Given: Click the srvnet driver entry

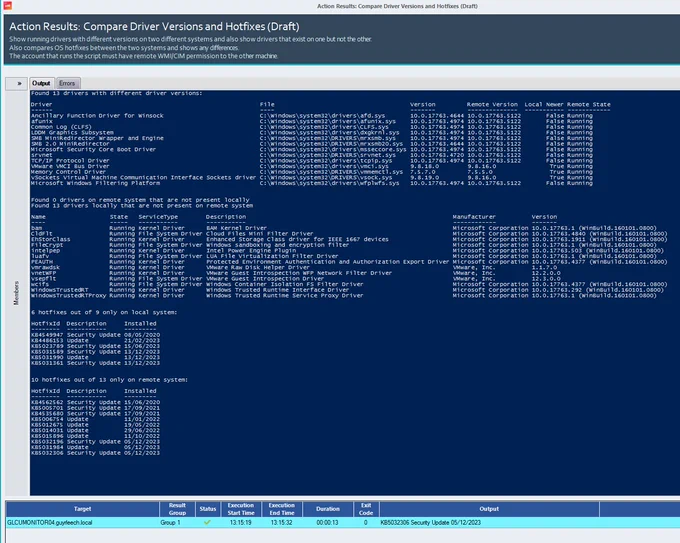Looking at the screenshot, I should (x=42, y=155).
